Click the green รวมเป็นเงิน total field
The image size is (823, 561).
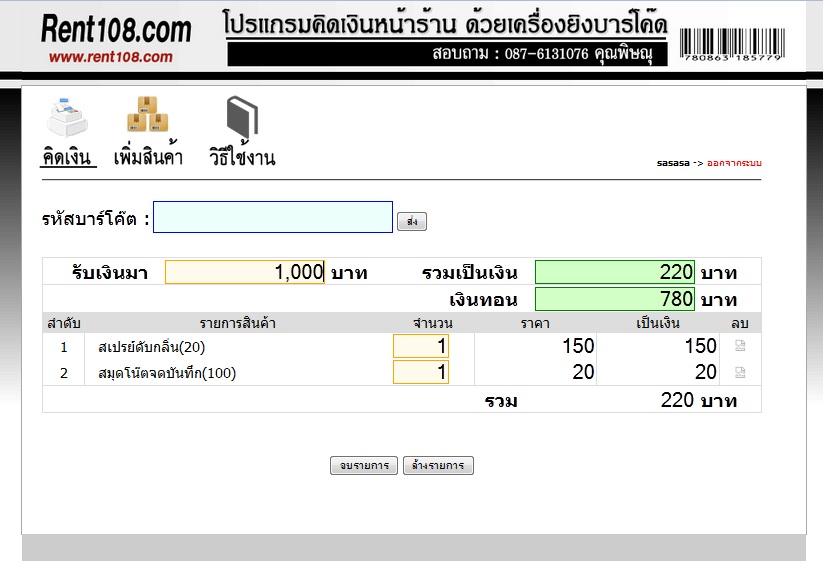pos(614,272)
